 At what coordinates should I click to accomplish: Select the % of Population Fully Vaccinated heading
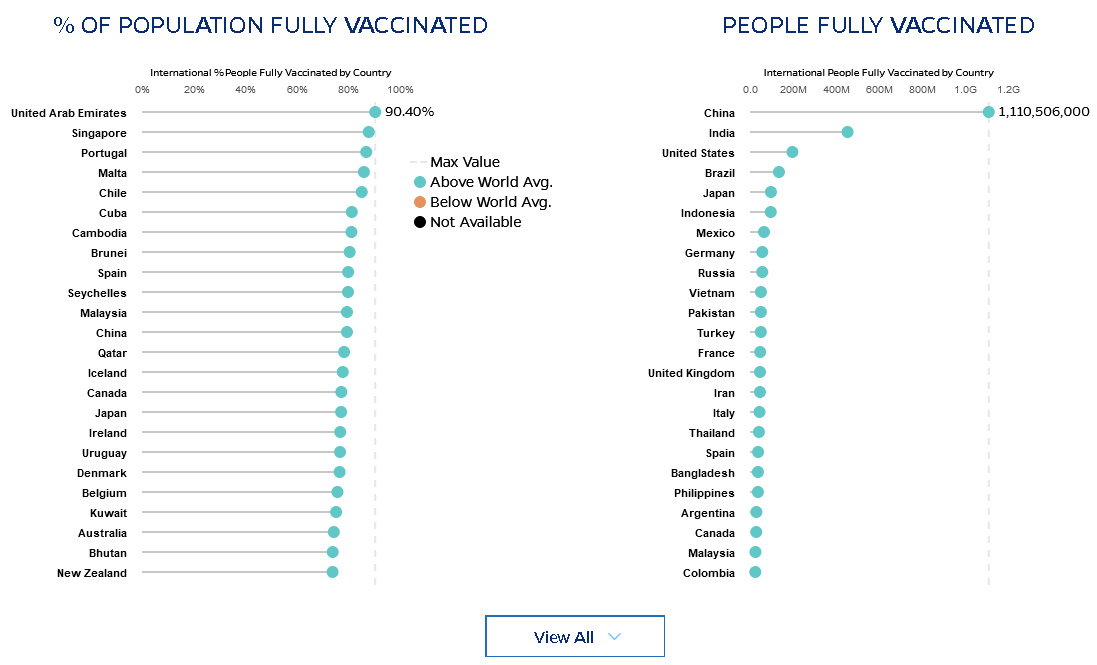[271, 25]
